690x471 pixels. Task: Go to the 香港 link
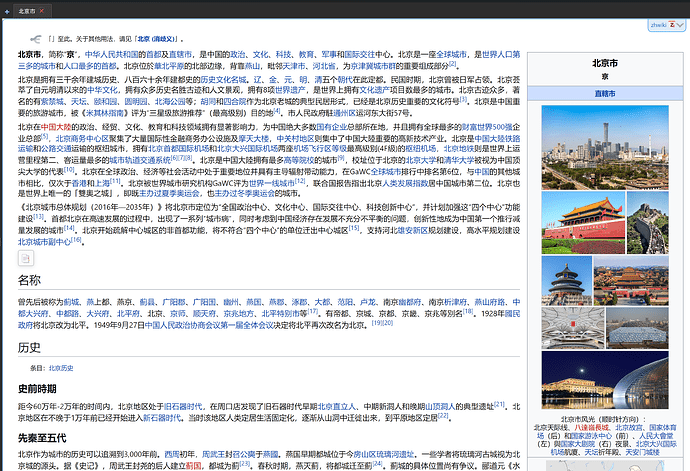(x=79, y=183)
